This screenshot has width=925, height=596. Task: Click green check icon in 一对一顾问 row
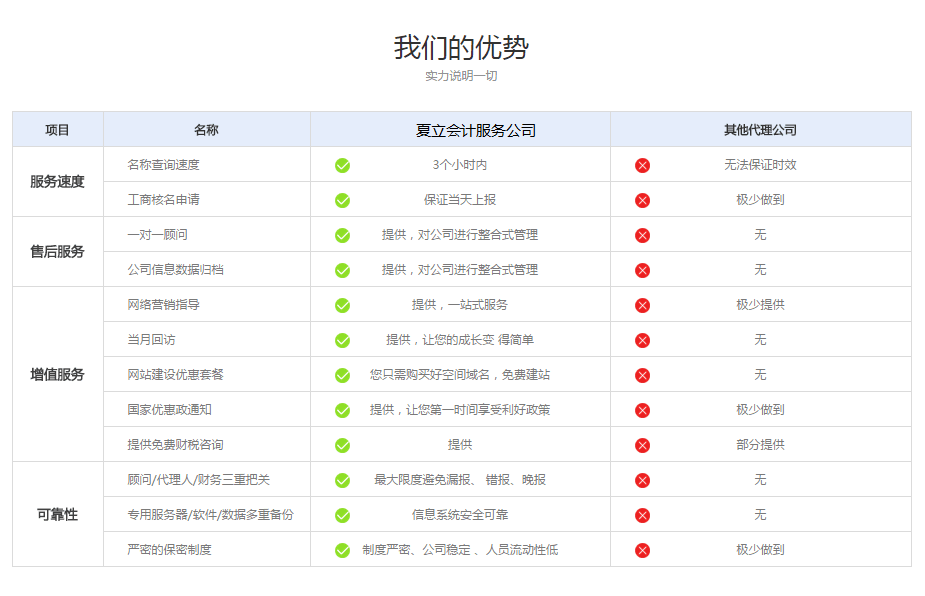click(x=342, y=235)
